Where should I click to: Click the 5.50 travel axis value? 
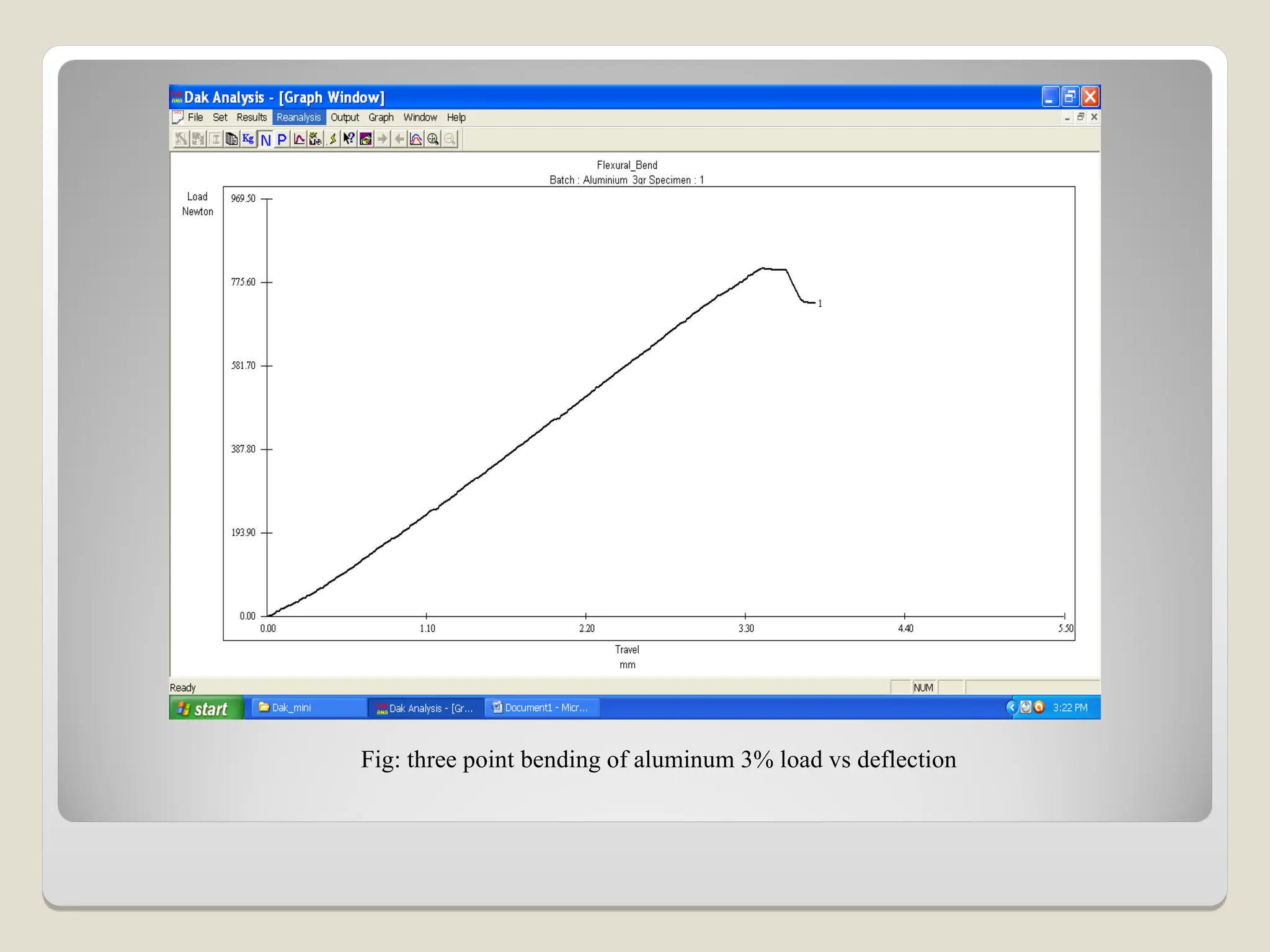click(1065, 628)
